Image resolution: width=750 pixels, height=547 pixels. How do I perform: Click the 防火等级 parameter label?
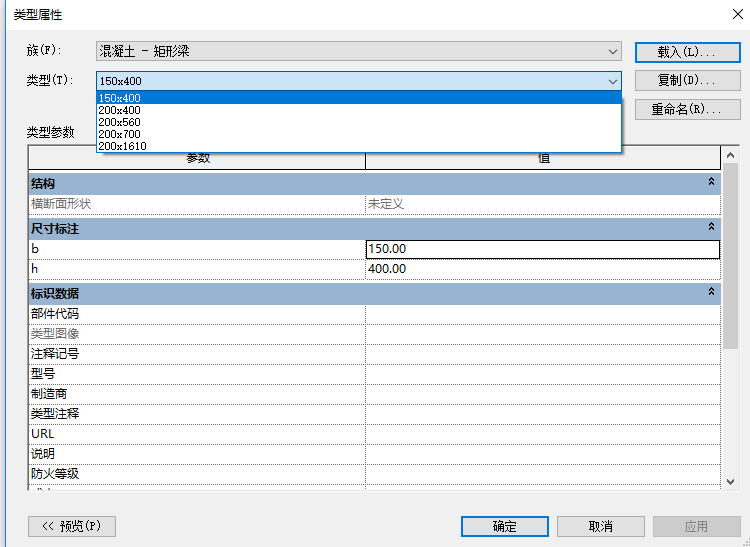pos(55,474)
